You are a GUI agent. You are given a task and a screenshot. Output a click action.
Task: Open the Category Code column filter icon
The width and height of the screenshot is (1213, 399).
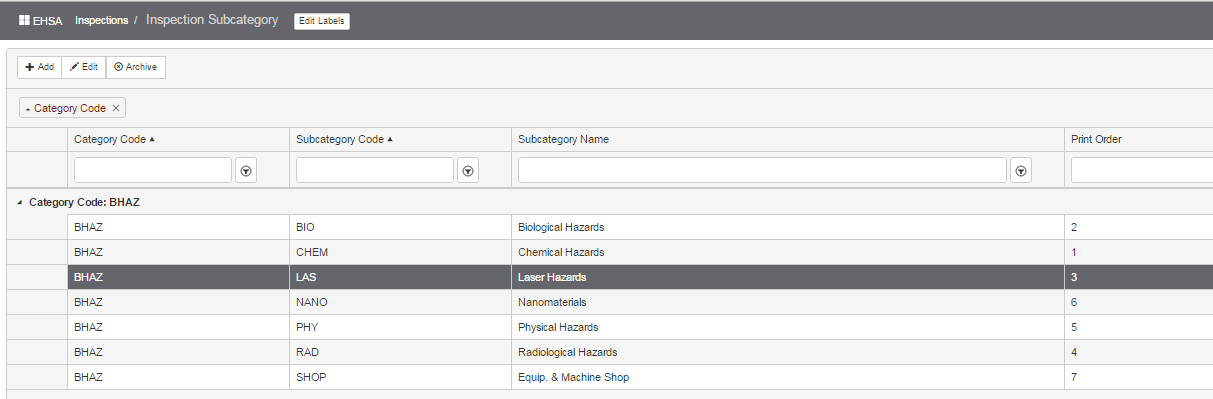(x=246, y=170)
